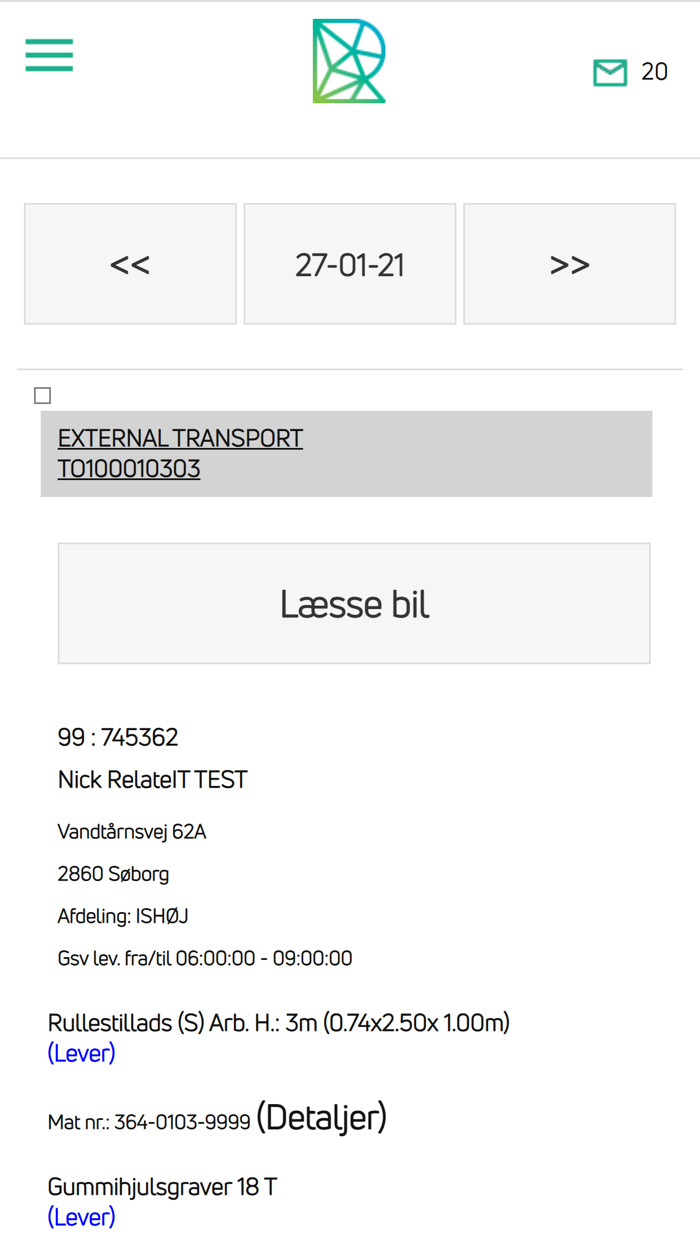Select customer line 99 : 745362
The height and width of the screenshot is (1244, 700).
[118, 737]
